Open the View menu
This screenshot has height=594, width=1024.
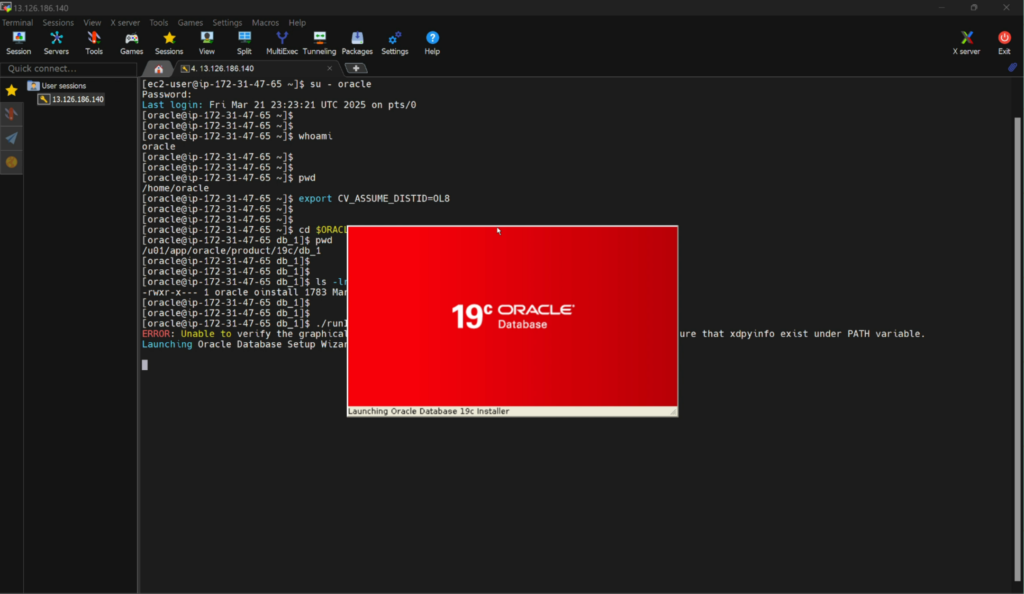click(92, 23)
